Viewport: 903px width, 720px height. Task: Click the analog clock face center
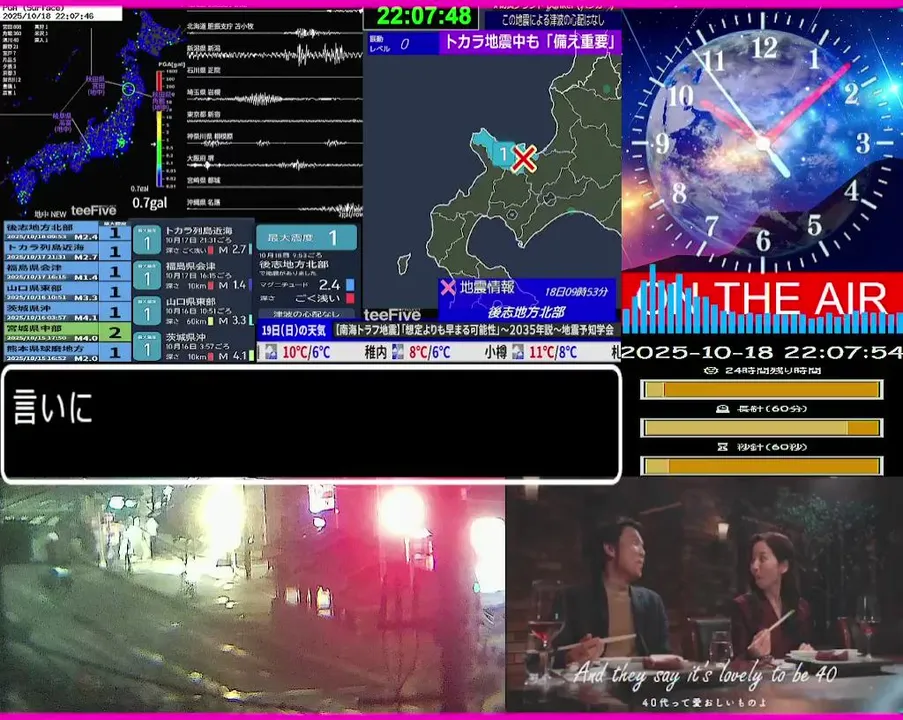(x=763, y=143)
